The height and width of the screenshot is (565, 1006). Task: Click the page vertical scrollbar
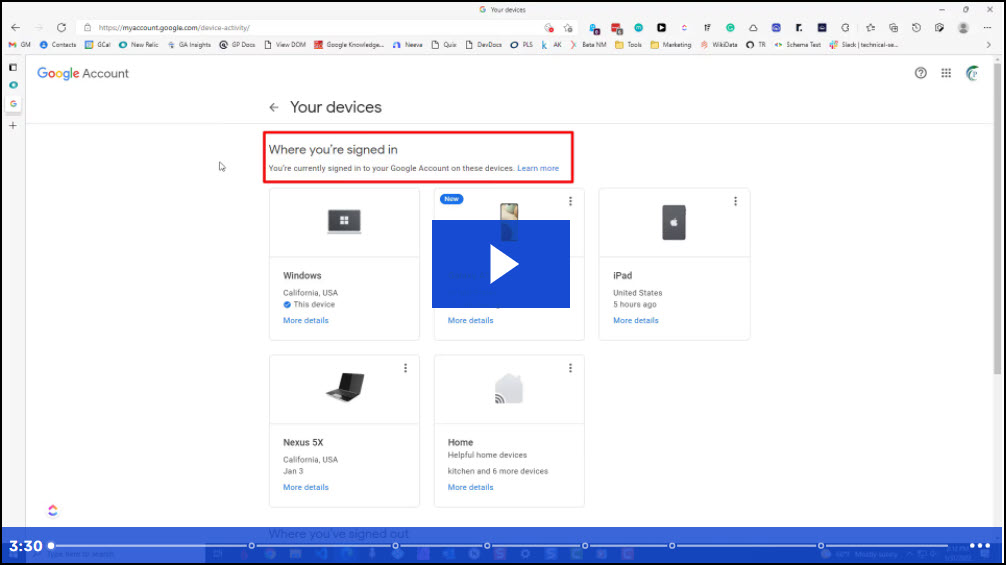pos(997,218)
